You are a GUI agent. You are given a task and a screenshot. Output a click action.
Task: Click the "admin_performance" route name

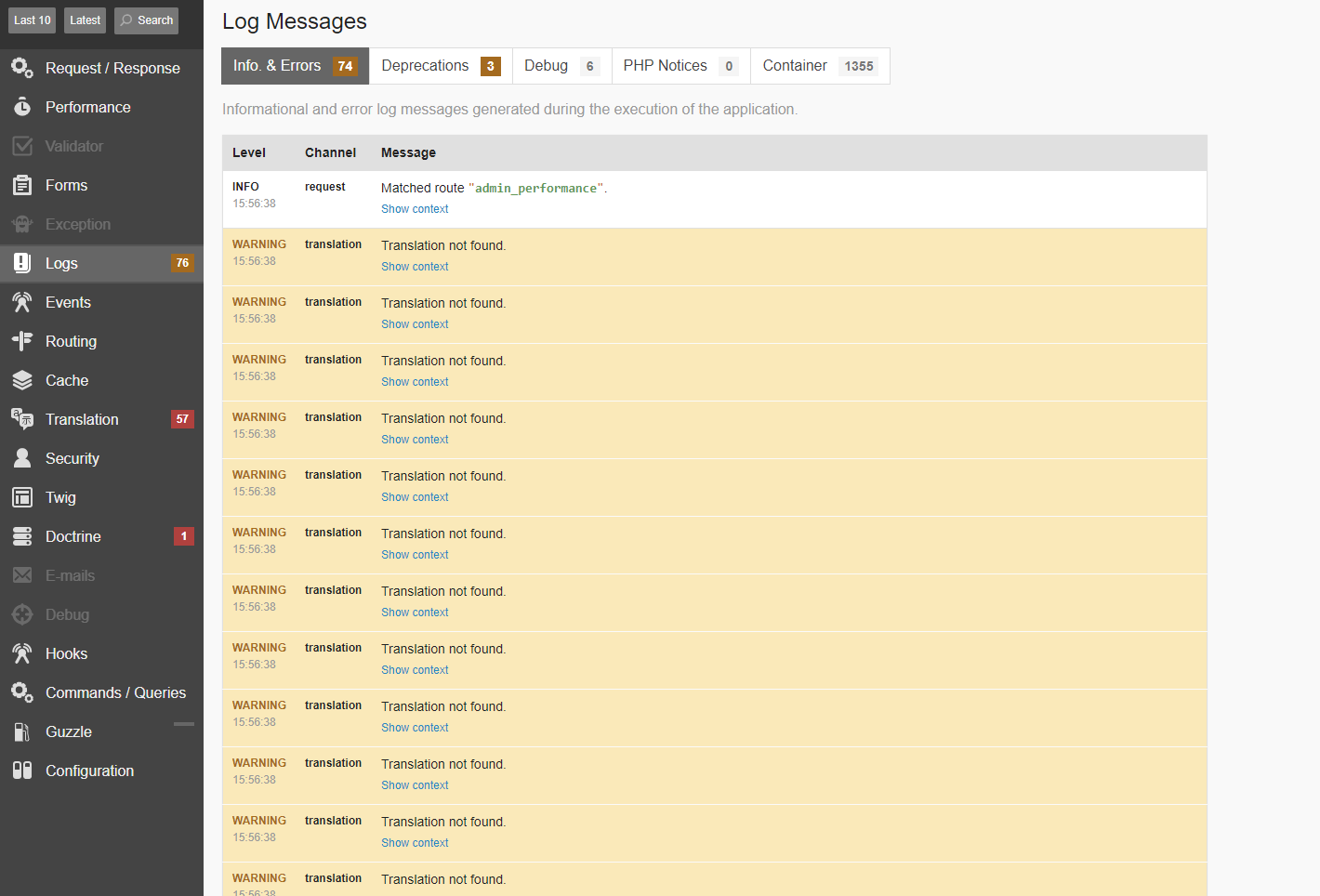coord(536,189)
